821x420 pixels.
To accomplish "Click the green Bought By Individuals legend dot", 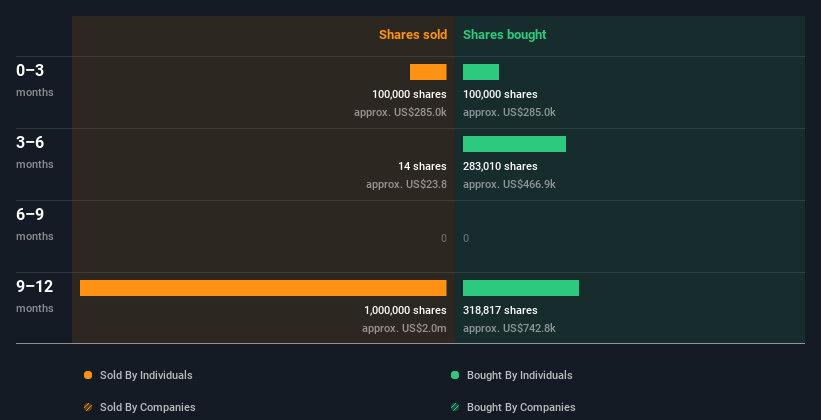I will pos(455,375).
